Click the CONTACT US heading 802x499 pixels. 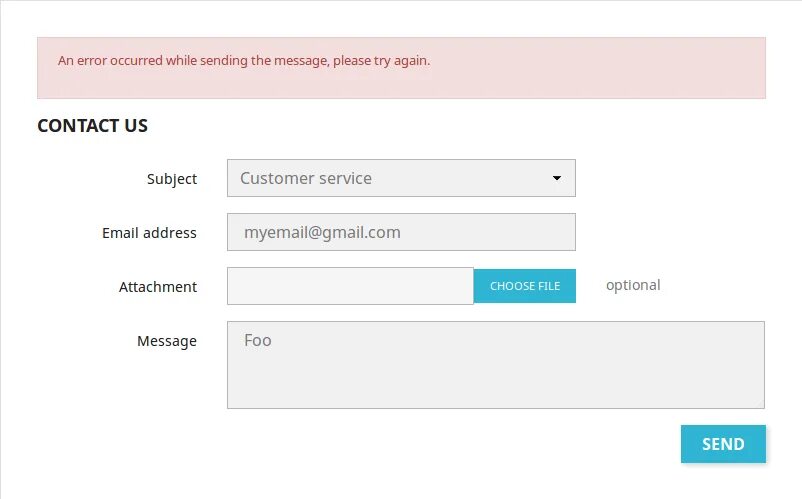coord(92,126)
